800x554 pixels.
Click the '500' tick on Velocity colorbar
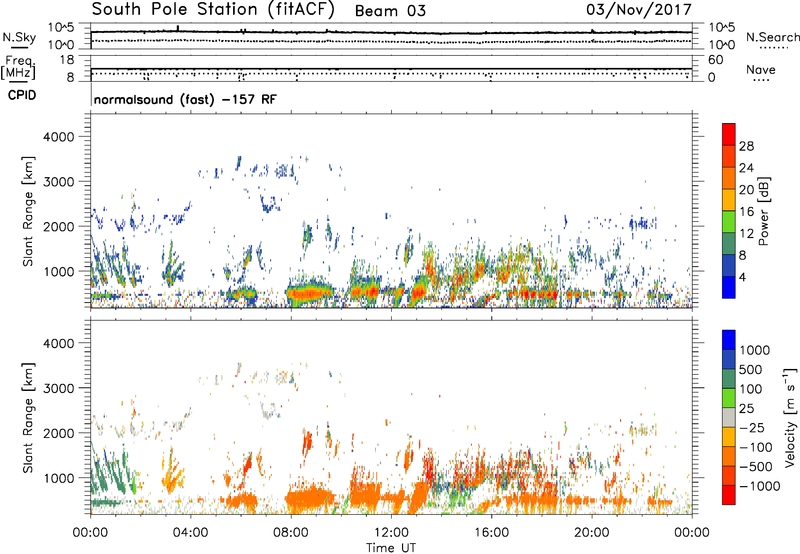click(x=753, y=369)
